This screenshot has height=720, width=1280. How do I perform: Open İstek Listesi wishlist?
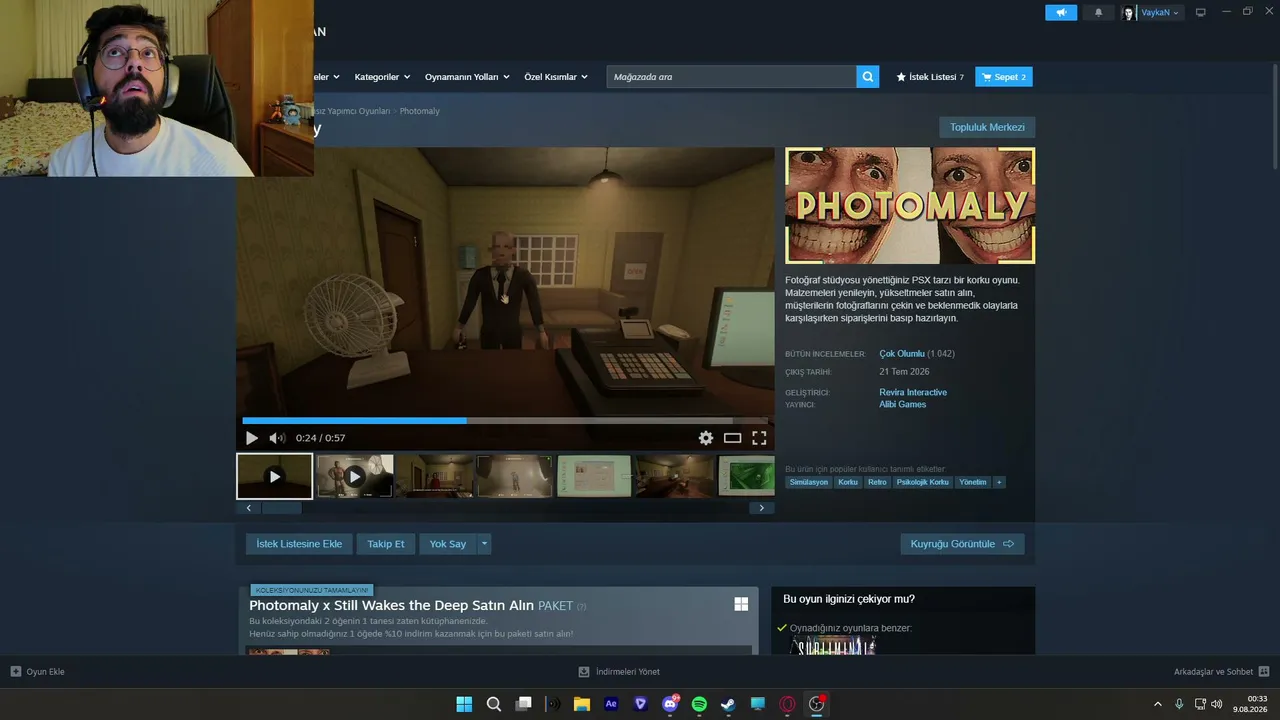pyautogui.click(x=930, y=77)
